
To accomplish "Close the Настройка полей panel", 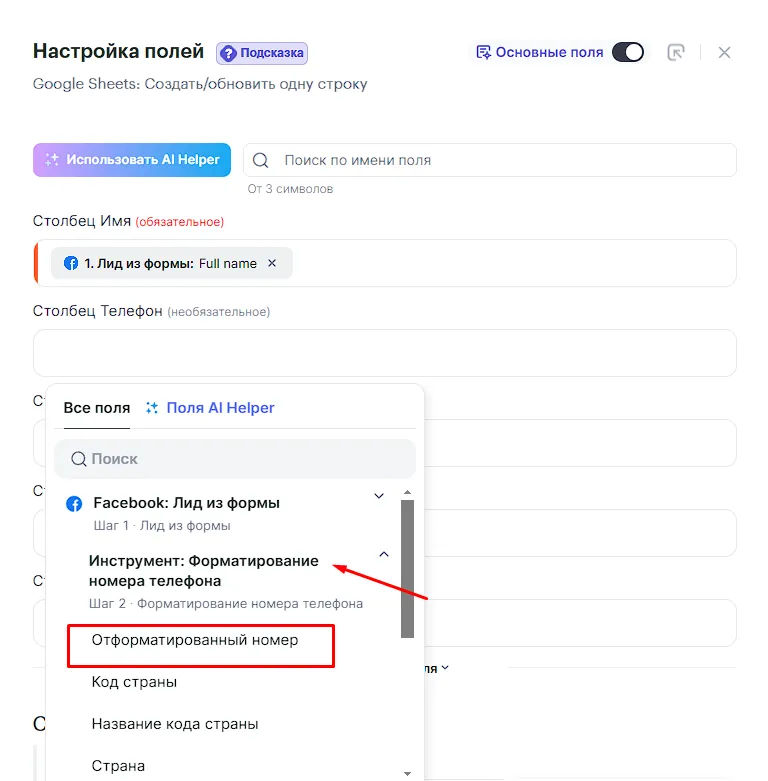I will click(x=725, y=52).
